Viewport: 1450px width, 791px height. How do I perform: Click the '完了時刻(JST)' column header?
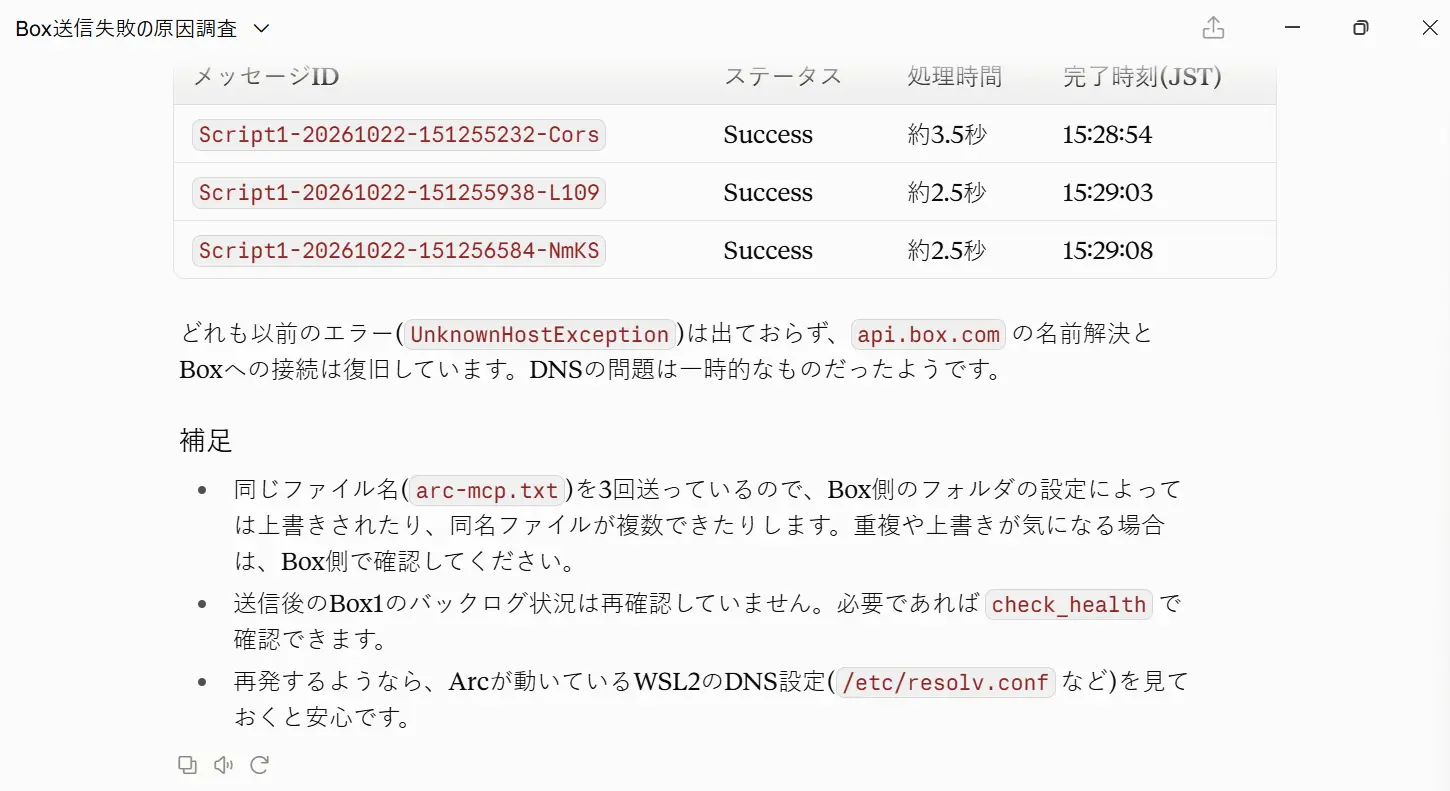point(1142,77)
